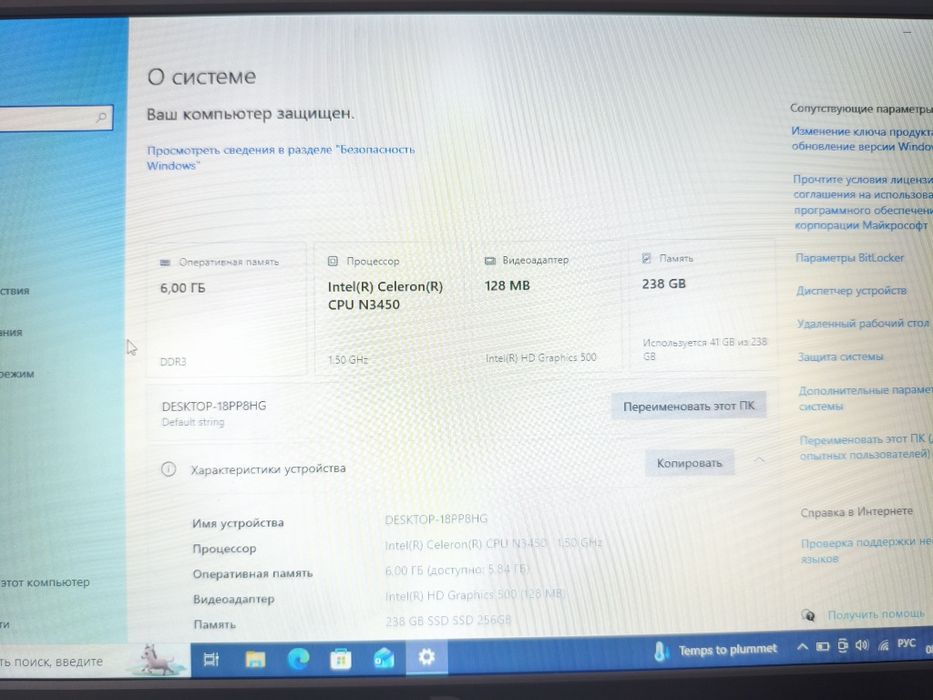Click the Получить помощь link
The height and width of the screenshot is (700, 933).
[876, 614]
